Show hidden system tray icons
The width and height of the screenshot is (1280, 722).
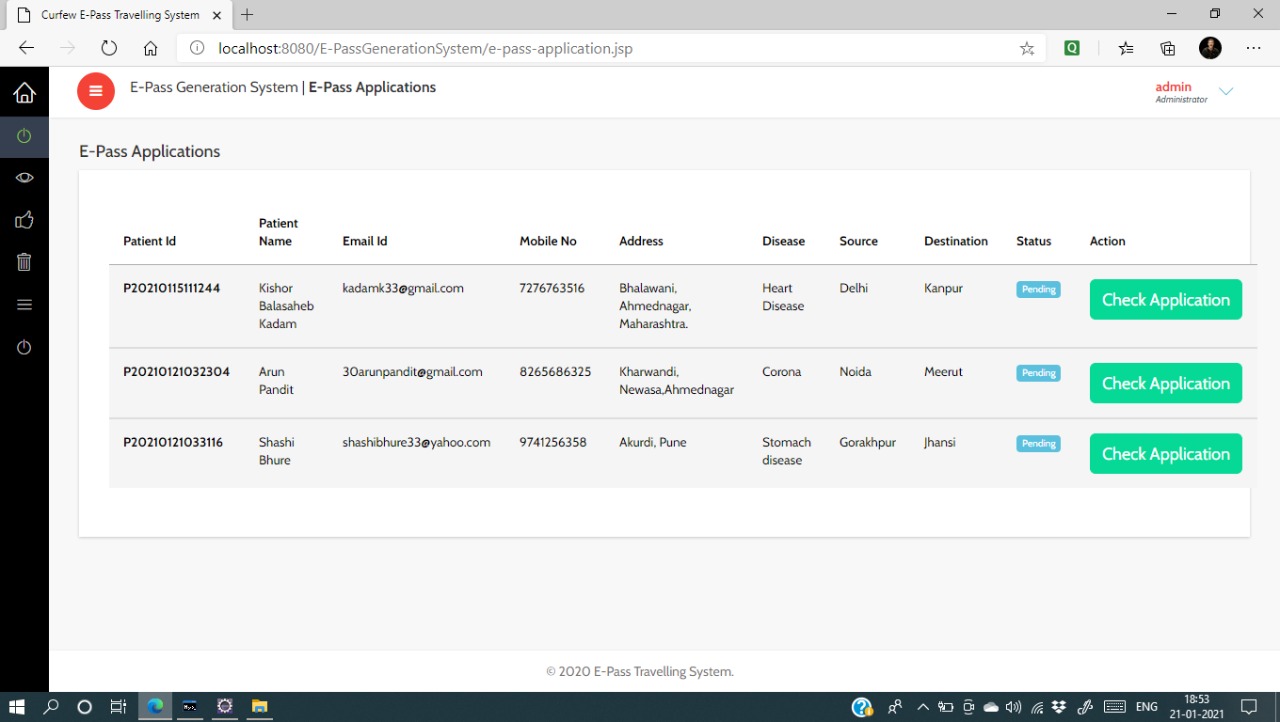(923, 707)
